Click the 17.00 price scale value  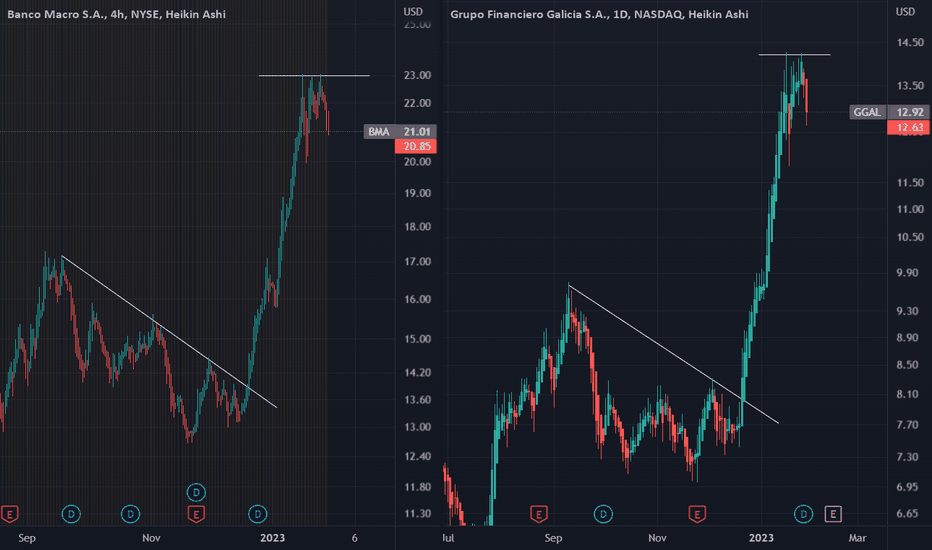tap(417, 261)
